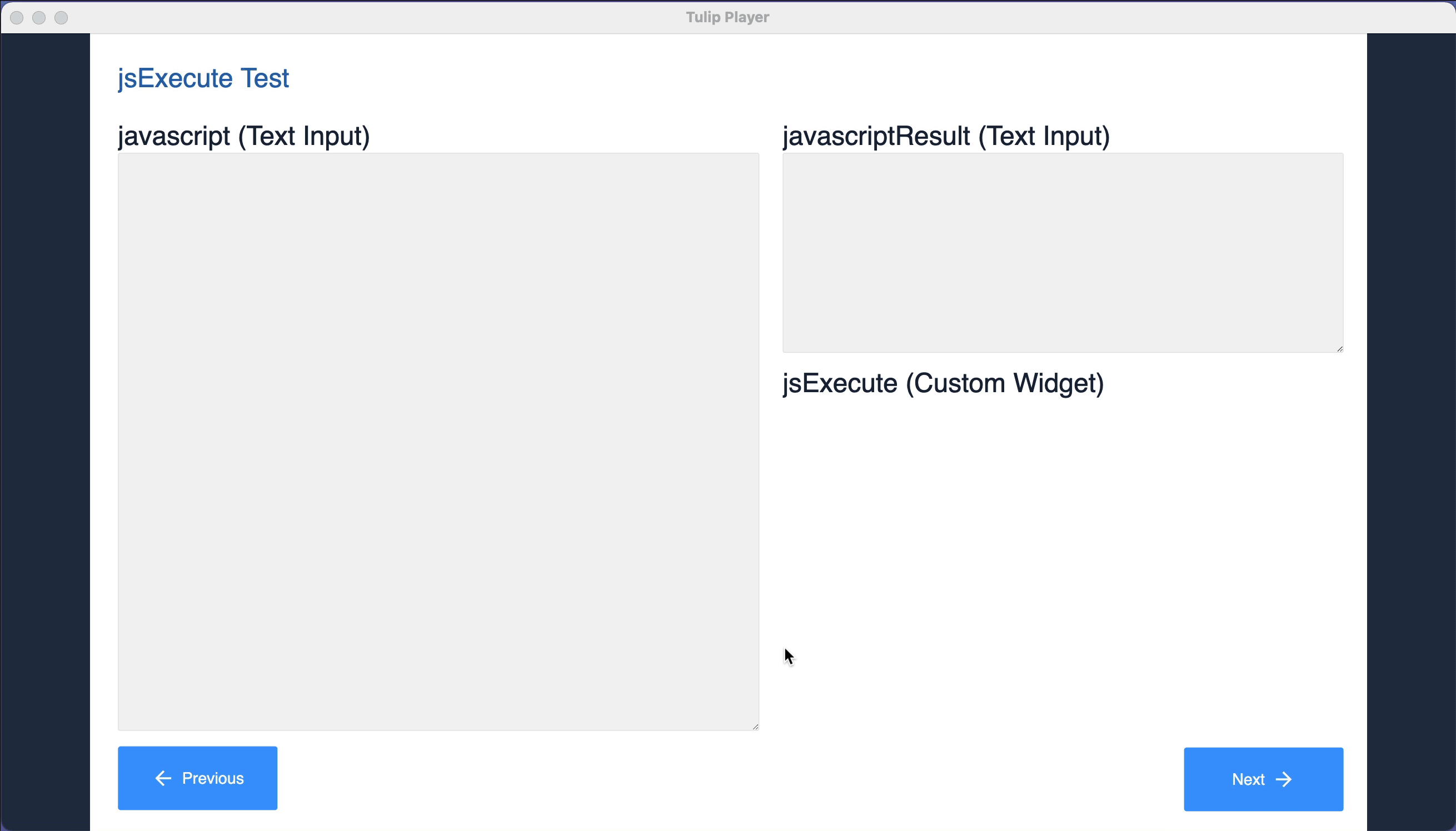The width and height of the screenshot is (1456, 831).
Task: Click the right arrow icon on Next
Action: tap(1284, 779)
